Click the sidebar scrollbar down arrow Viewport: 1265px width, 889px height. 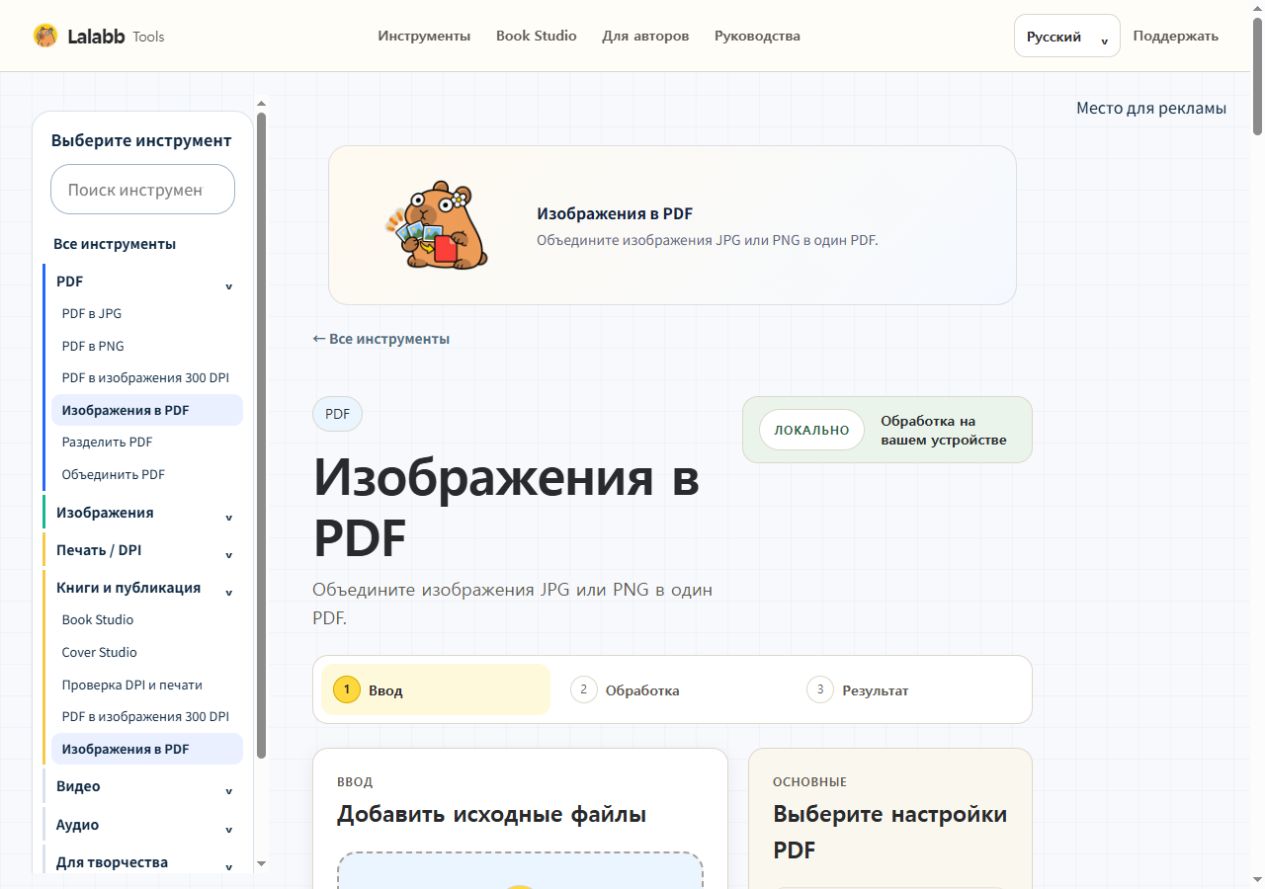262,863
